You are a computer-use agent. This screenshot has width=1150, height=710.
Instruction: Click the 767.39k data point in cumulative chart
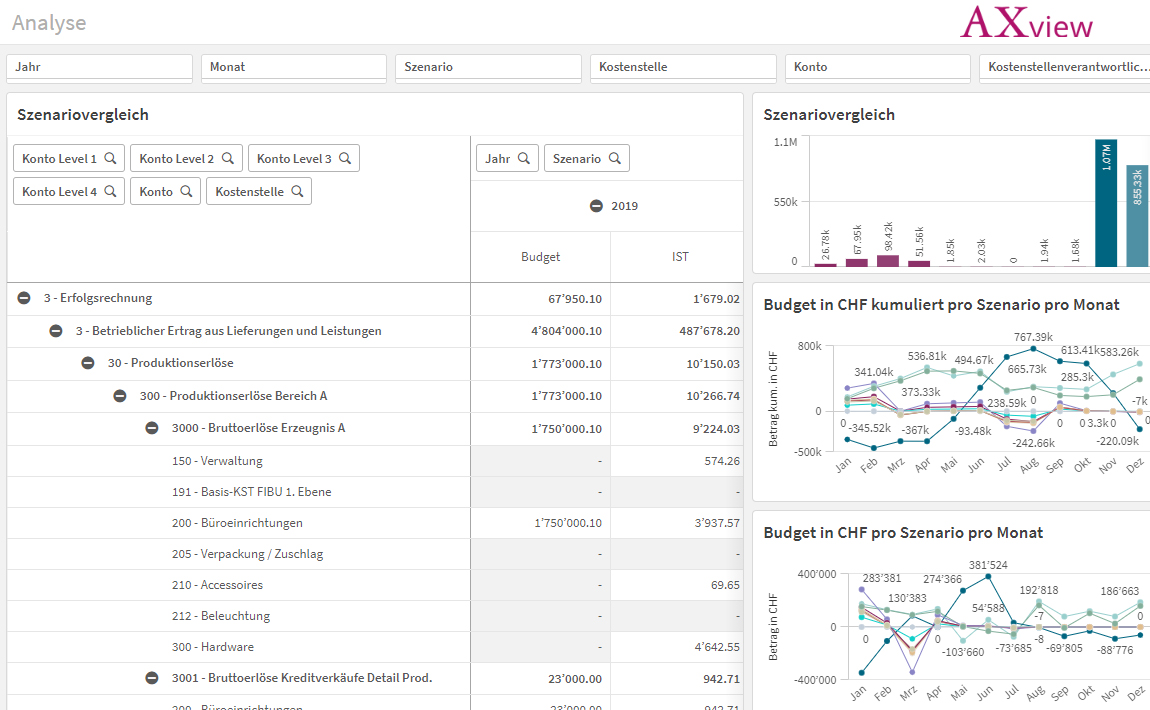click(x=1033, y=348)
